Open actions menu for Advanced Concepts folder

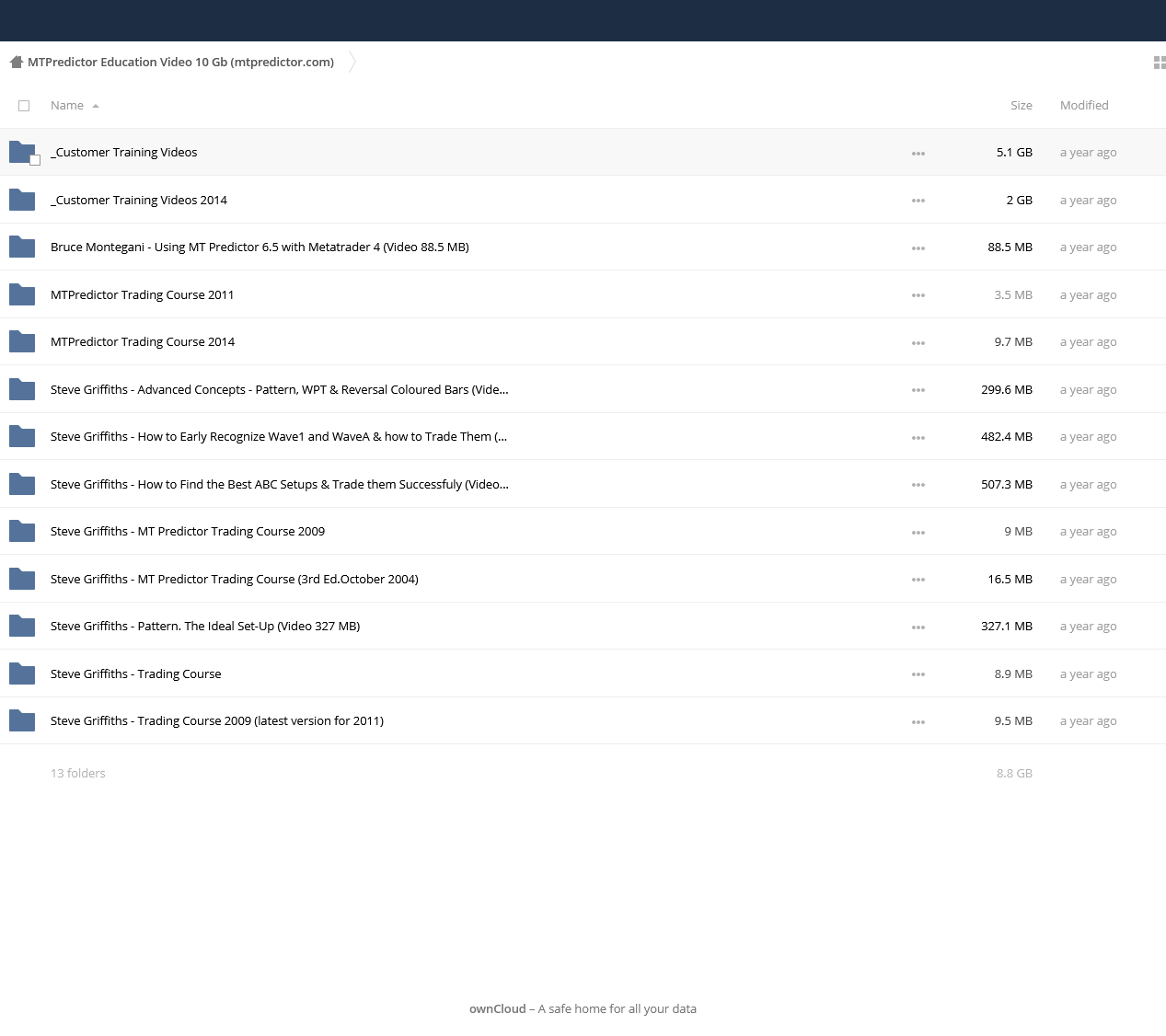[x=918, y=390]
